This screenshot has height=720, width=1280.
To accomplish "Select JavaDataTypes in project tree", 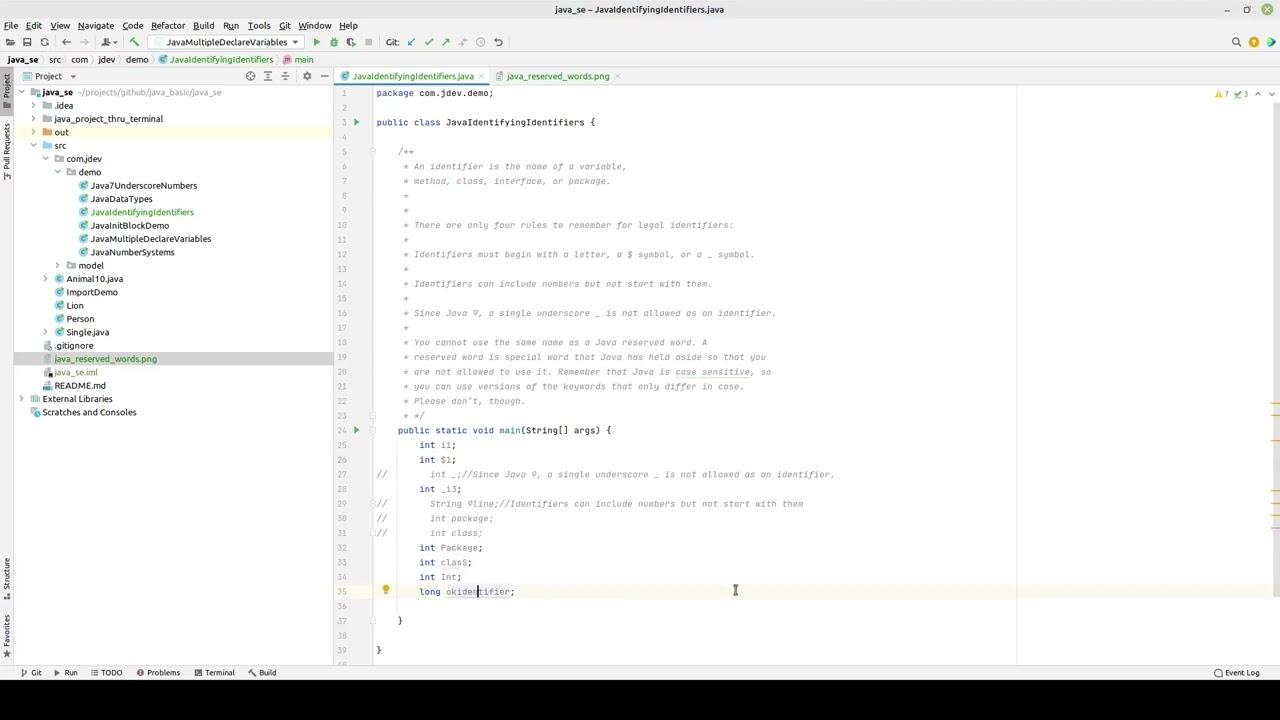I will [121, 199].
